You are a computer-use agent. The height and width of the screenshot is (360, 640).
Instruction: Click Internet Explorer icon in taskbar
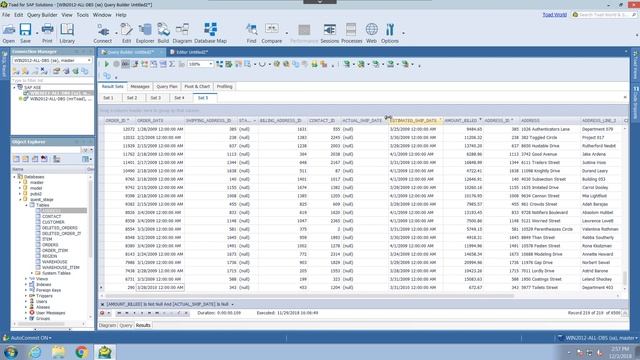point(35,352)
